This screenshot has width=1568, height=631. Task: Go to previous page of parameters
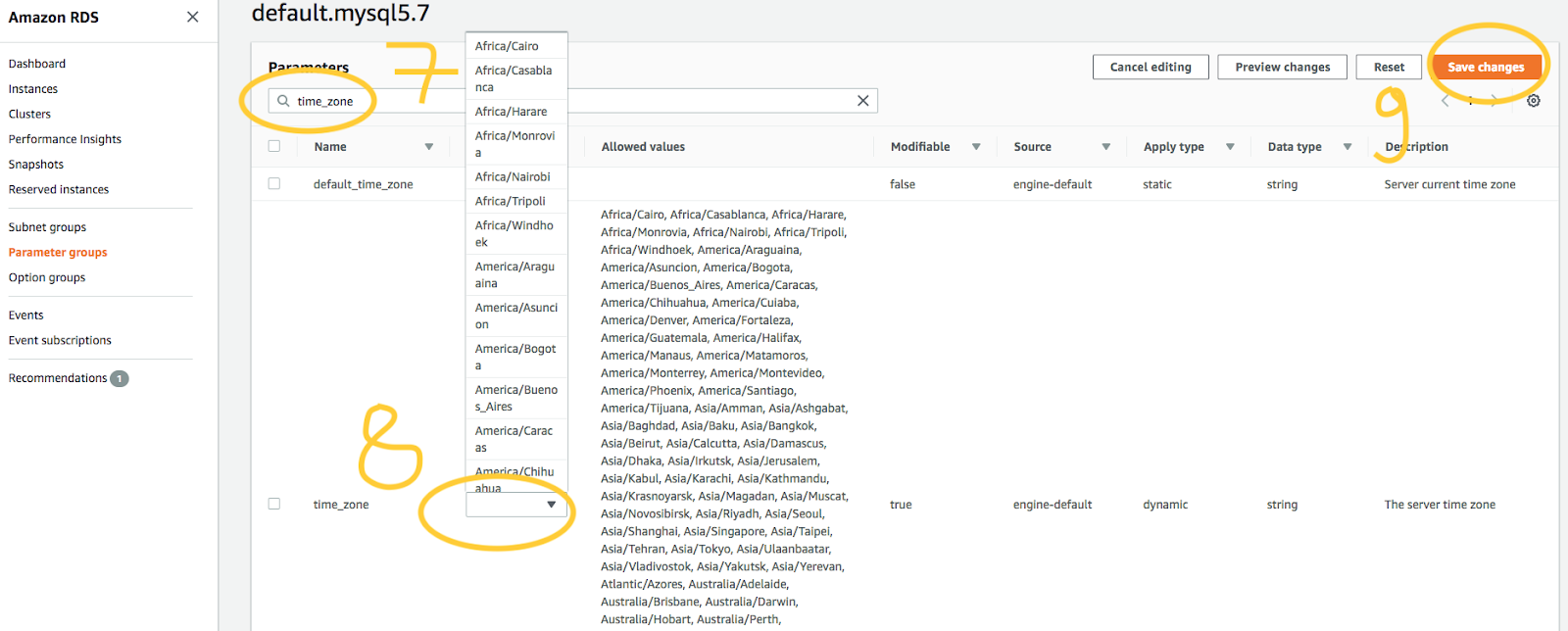1445,101
